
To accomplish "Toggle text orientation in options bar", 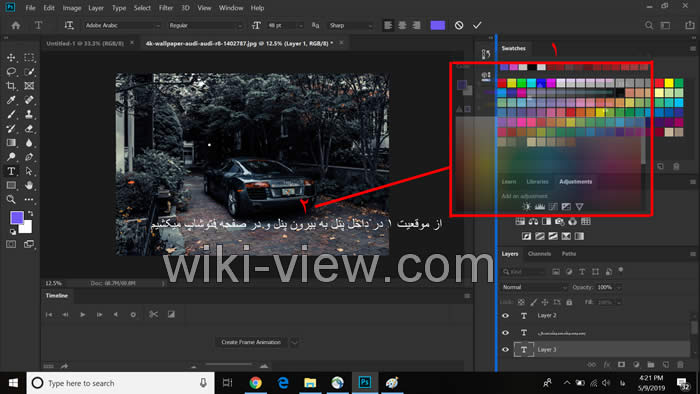I will tap(69, 25).
